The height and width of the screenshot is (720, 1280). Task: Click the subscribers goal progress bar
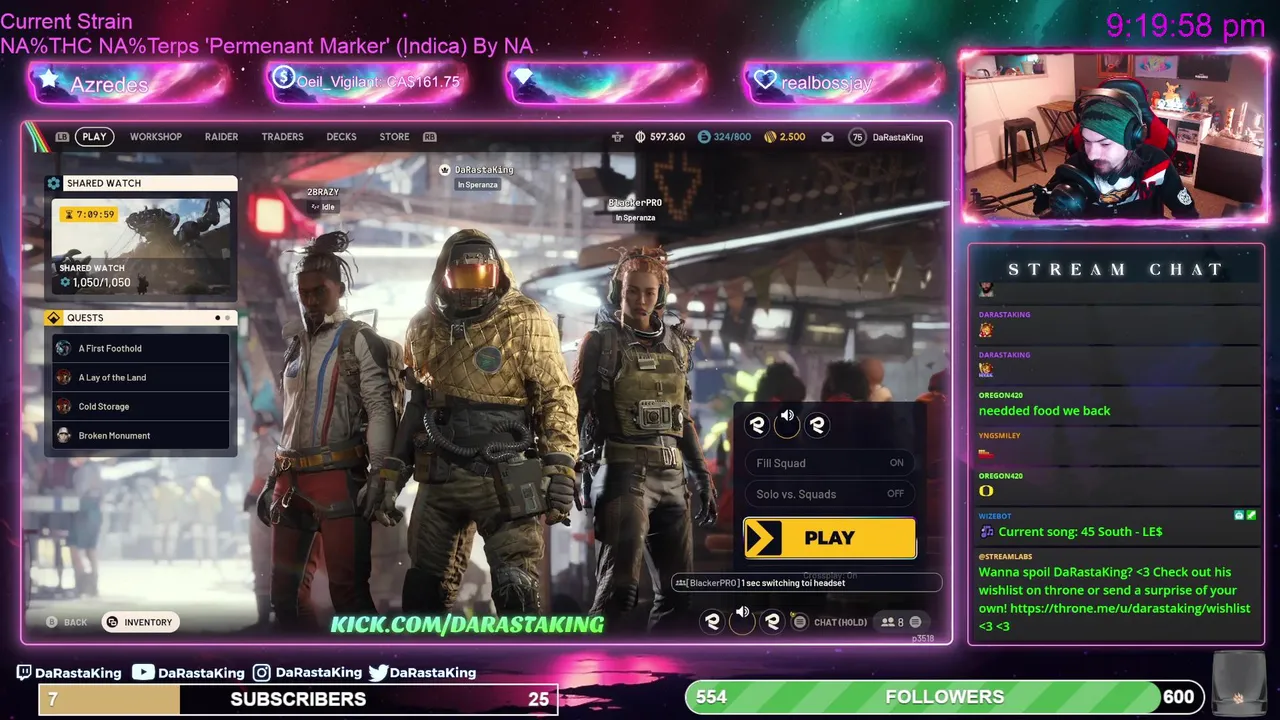[x=298, y=699]
